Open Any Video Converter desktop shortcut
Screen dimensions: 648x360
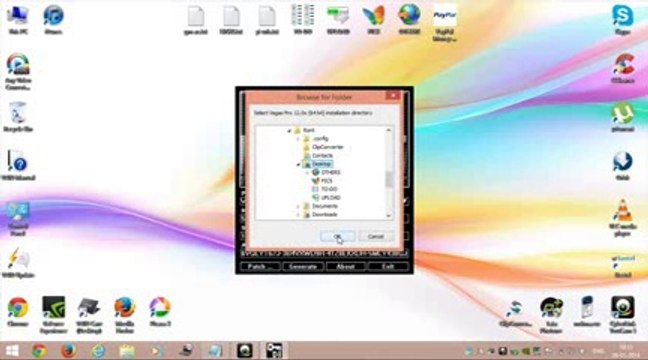tap(18, 71)
